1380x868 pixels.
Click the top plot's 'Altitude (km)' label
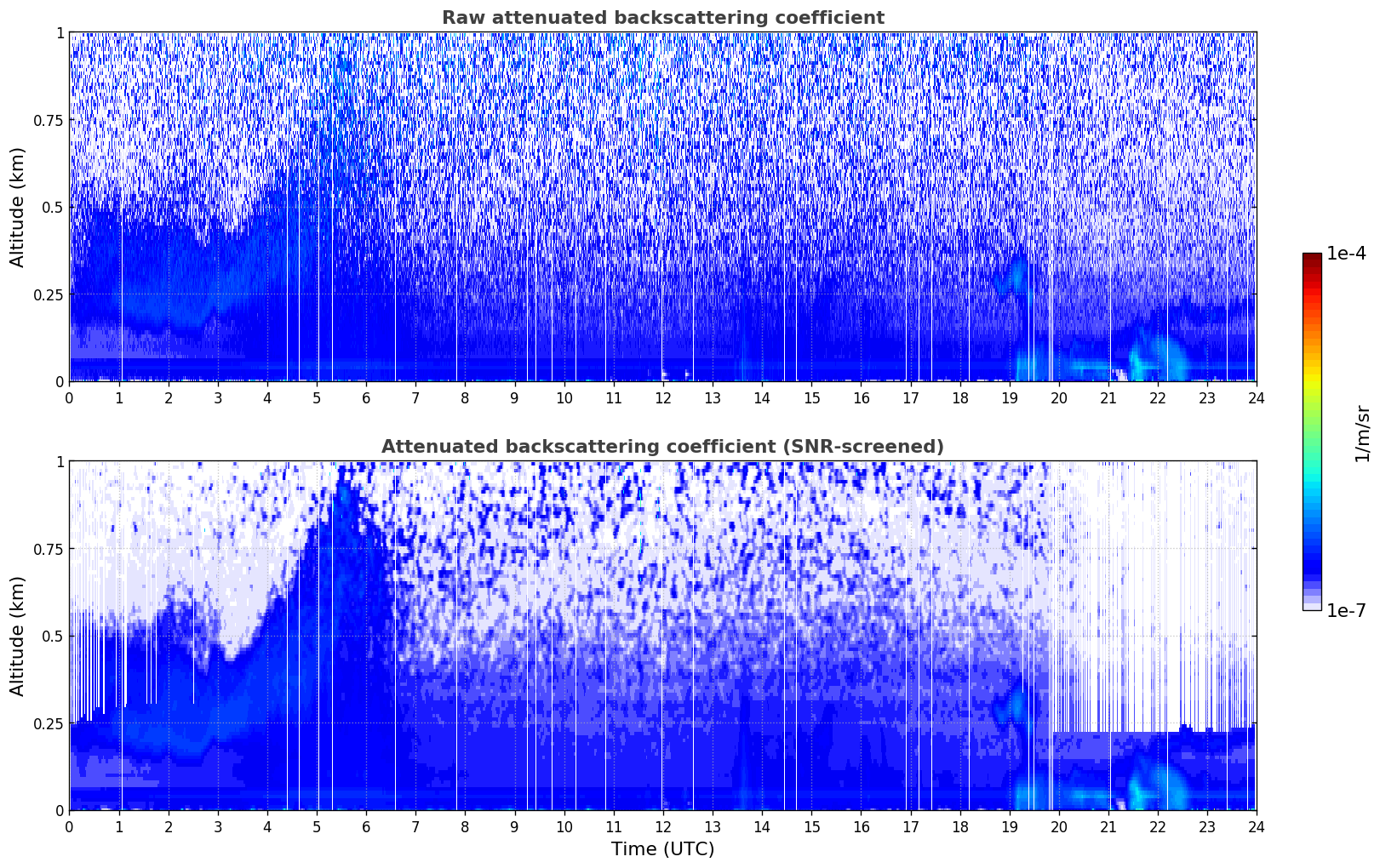(18, 207)
